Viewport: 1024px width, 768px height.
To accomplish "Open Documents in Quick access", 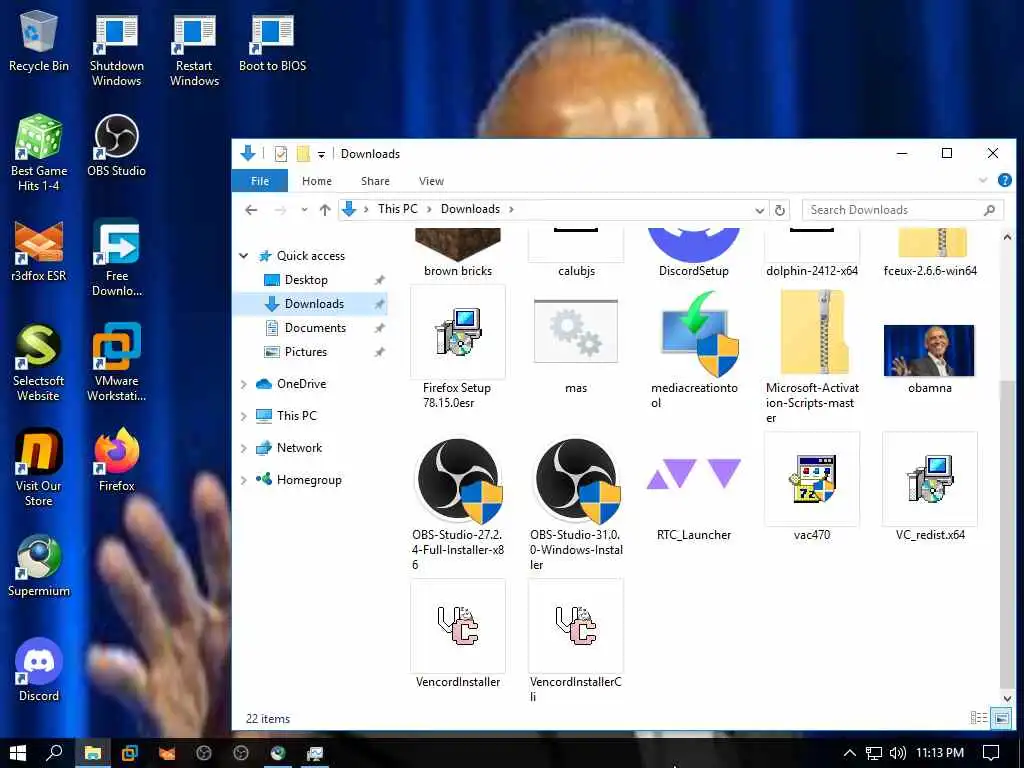I will (x=315, y=328).
